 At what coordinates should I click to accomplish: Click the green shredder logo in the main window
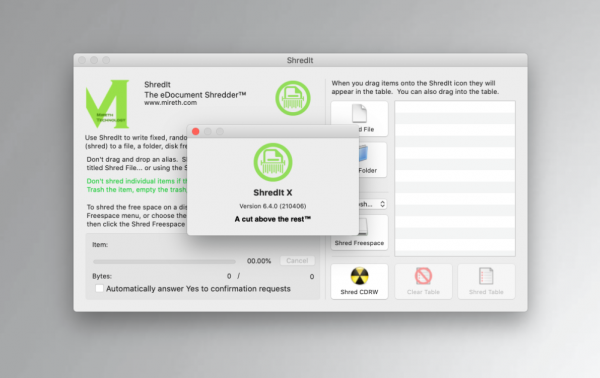293,98
